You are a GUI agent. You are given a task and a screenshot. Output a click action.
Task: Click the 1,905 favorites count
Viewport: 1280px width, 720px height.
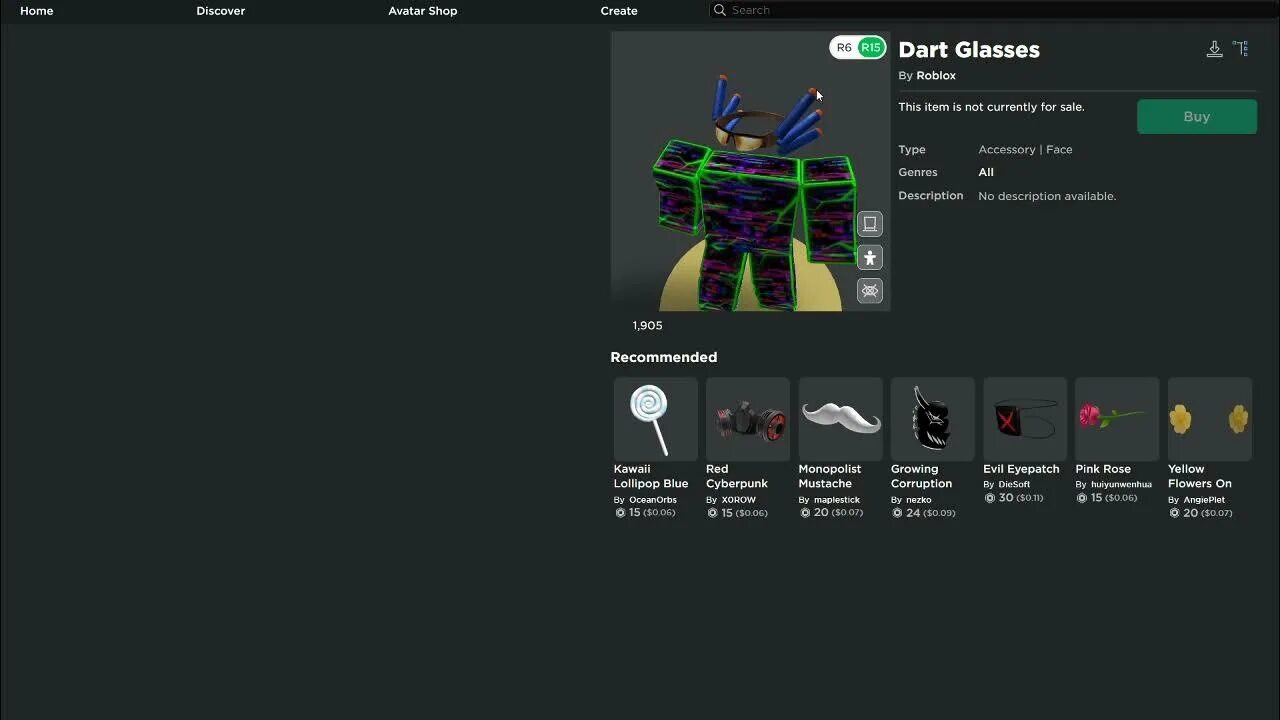647,326
